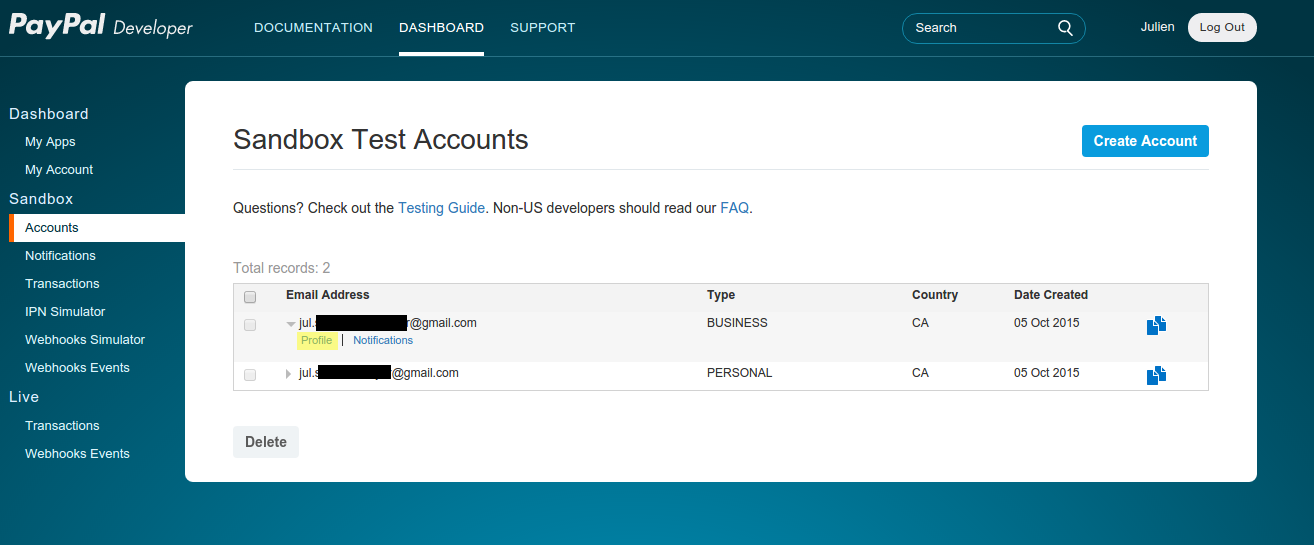This screenshot has height=545, width=1314.
Task: Check the PERSONAL account row checkbox
Action: coord(250,375)
